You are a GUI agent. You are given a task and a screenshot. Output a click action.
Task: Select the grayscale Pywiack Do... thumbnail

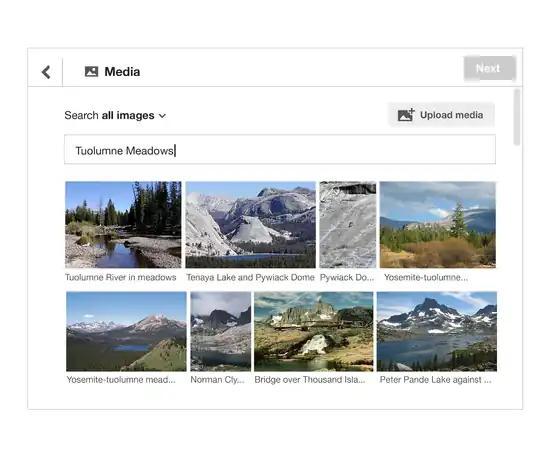pos(348,225)
